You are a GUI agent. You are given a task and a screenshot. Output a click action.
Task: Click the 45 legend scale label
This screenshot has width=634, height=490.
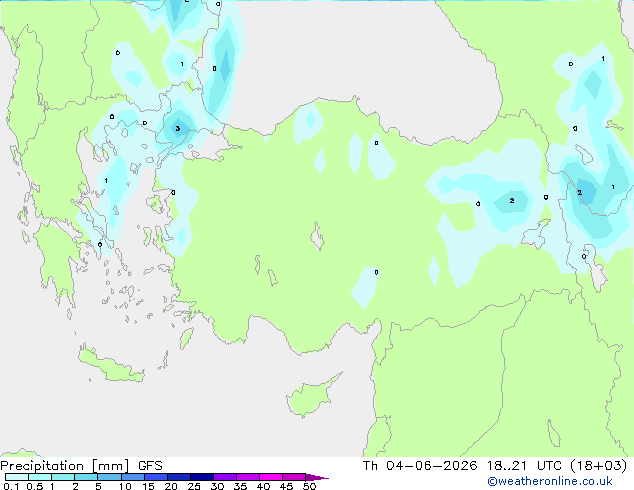(x=286, y=486)
